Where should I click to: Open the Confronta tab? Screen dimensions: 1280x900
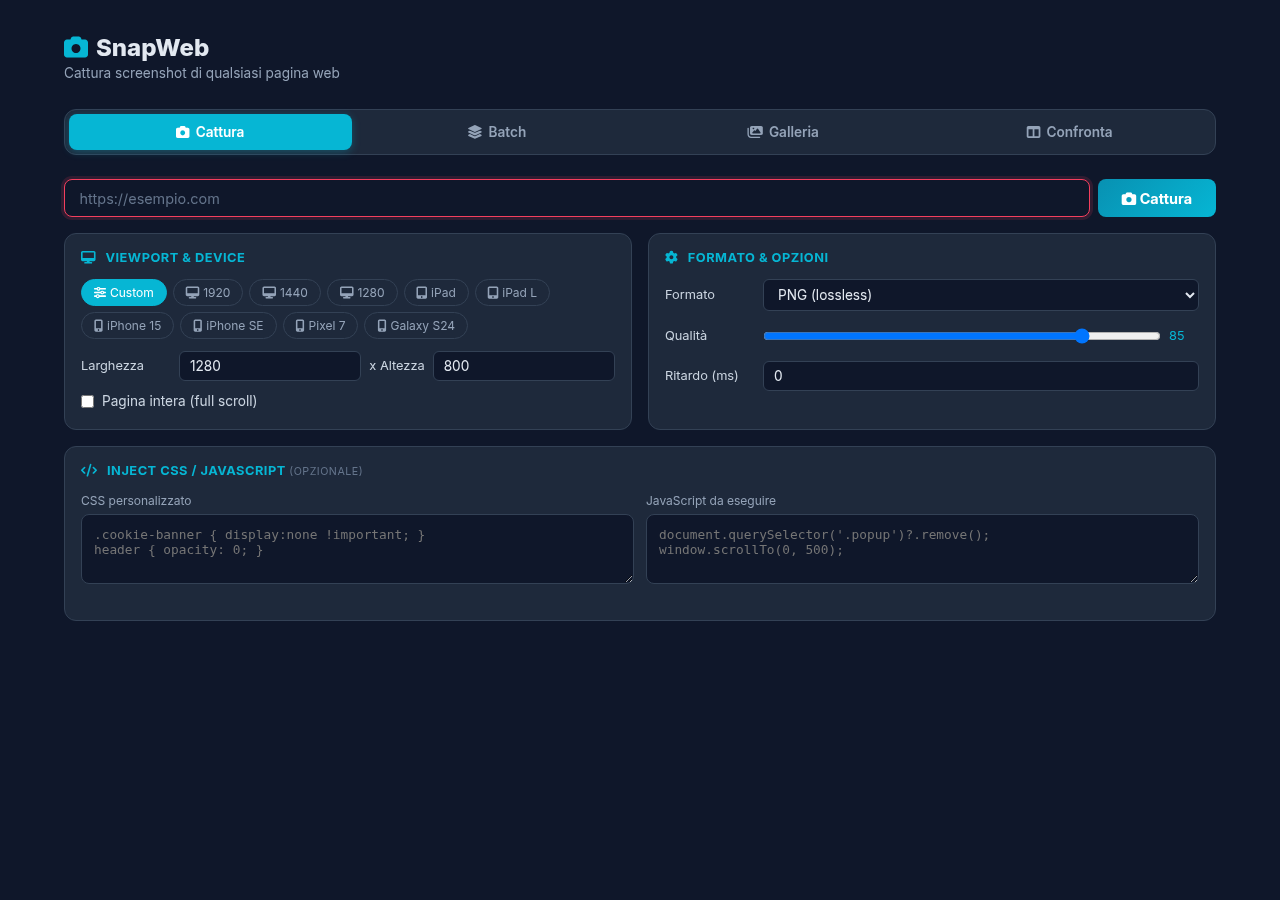click(x=1069, y=132)
